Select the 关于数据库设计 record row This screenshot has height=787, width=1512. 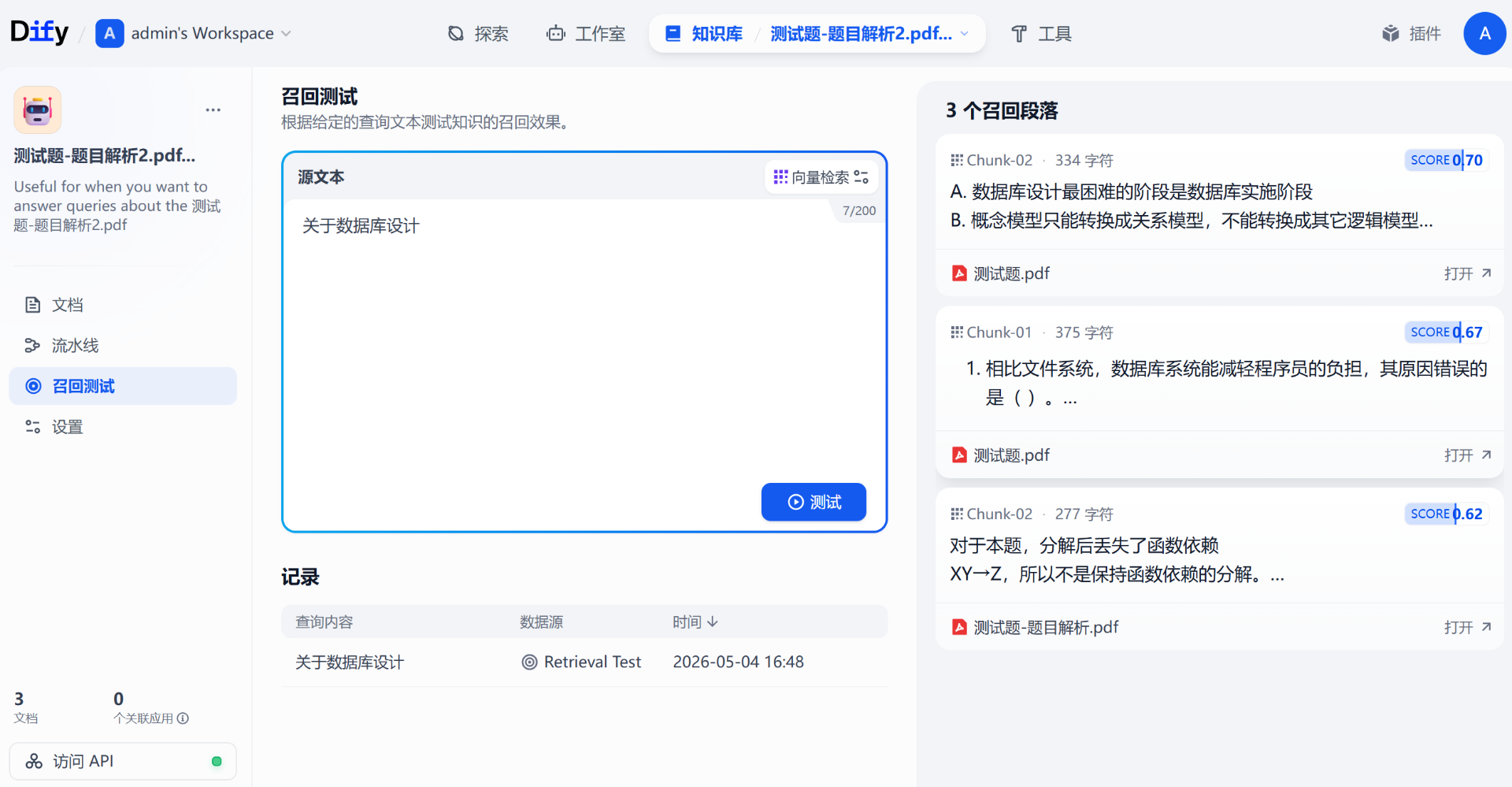584,662
